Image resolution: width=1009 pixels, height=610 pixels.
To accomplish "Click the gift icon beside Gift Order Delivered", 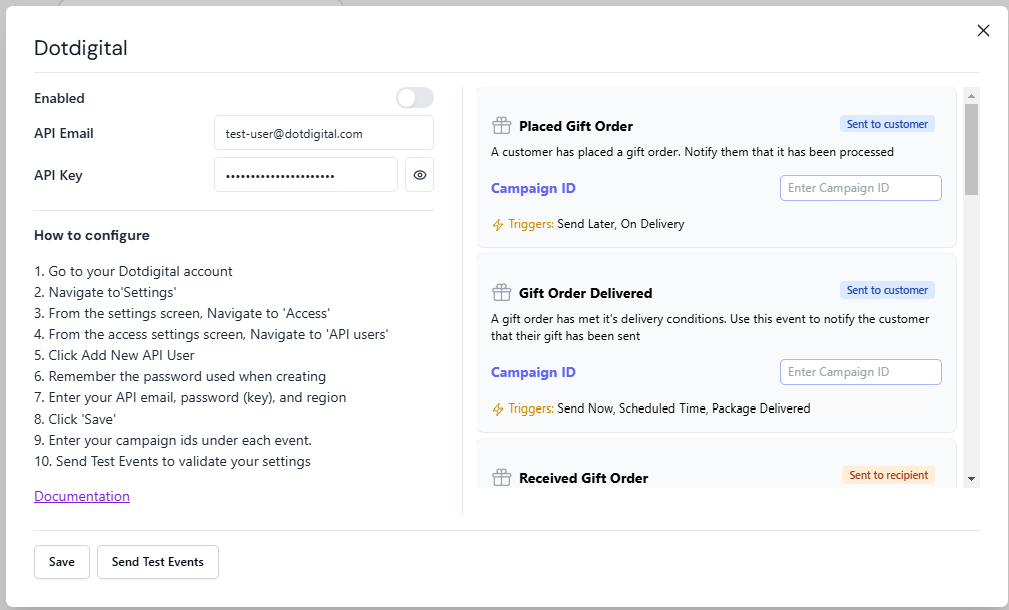I will click(x=501, y=292).
